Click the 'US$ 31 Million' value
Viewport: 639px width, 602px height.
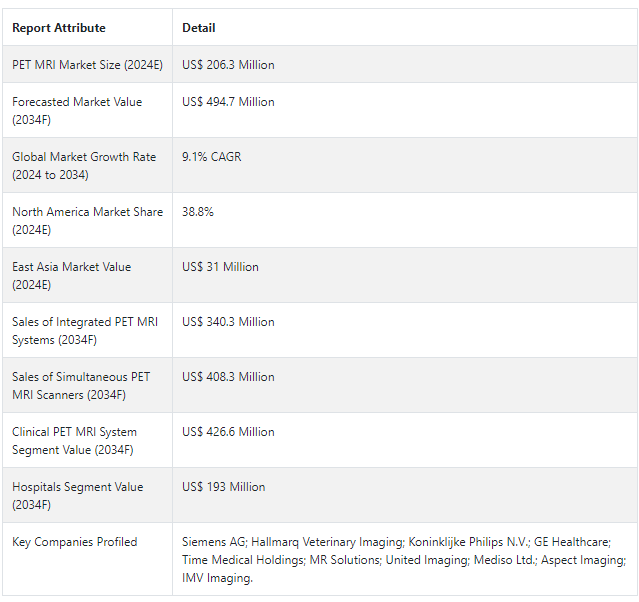tap(220, 267)
